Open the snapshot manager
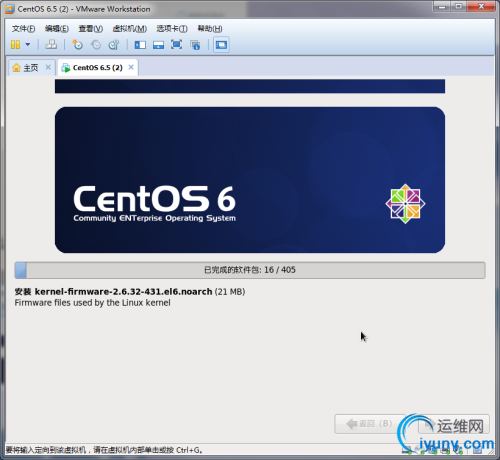Screen dimensions: 500x460 coord(114,44)
